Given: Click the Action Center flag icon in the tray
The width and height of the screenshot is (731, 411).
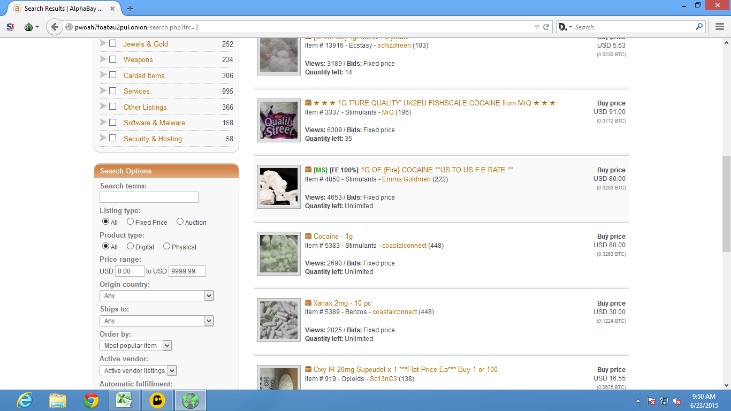Looking at the screenshot, I should point(651,401).
